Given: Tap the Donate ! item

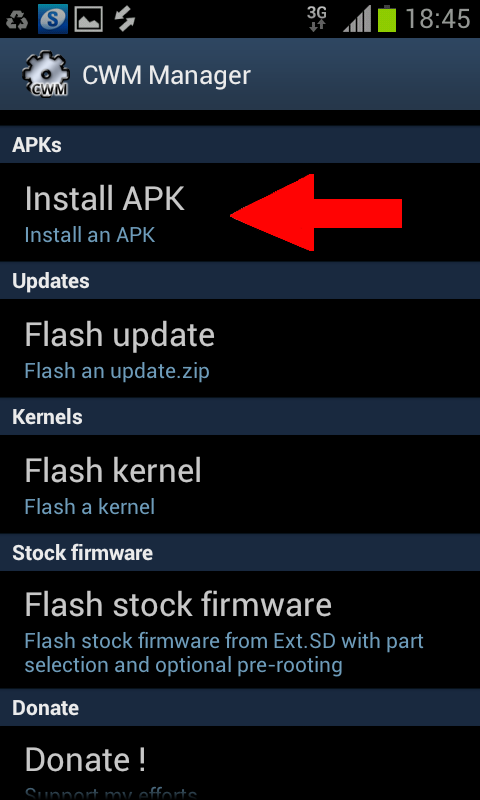Looking at the screenshot, I should click(x=240, y=763).
